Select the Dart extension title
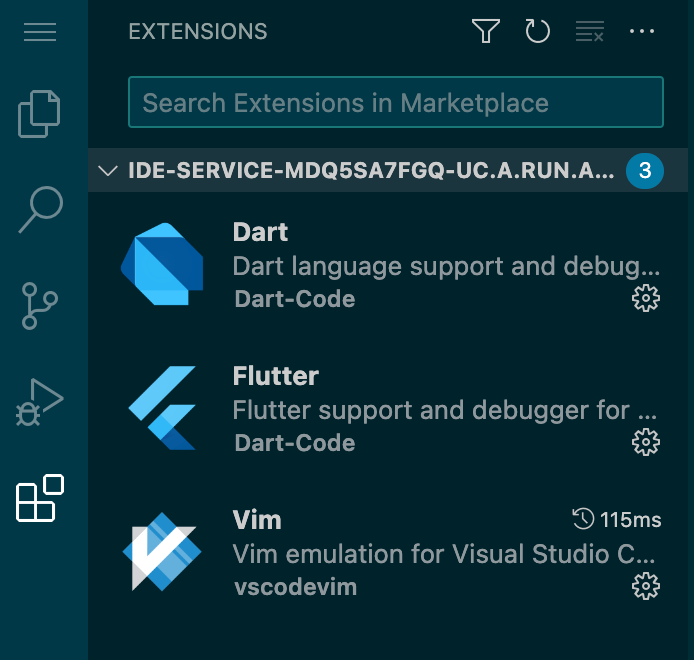Viewport: 694px width, 660px height. click(x=260, y=232)
